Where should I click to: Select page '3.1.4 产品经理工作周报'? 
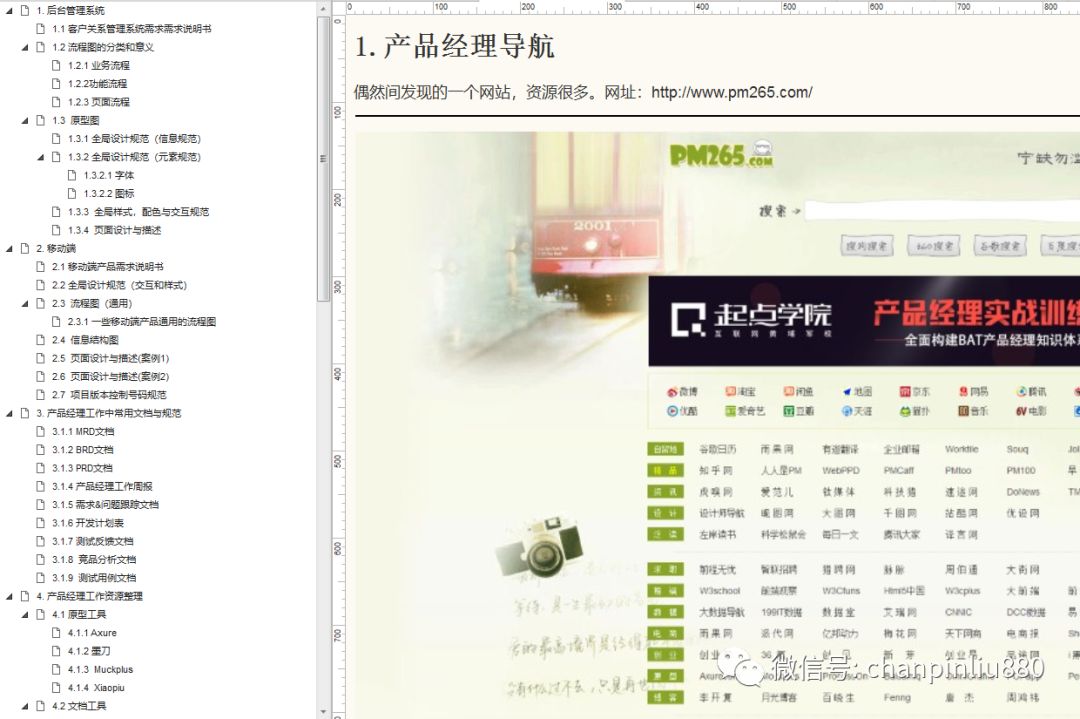(102, 486)
